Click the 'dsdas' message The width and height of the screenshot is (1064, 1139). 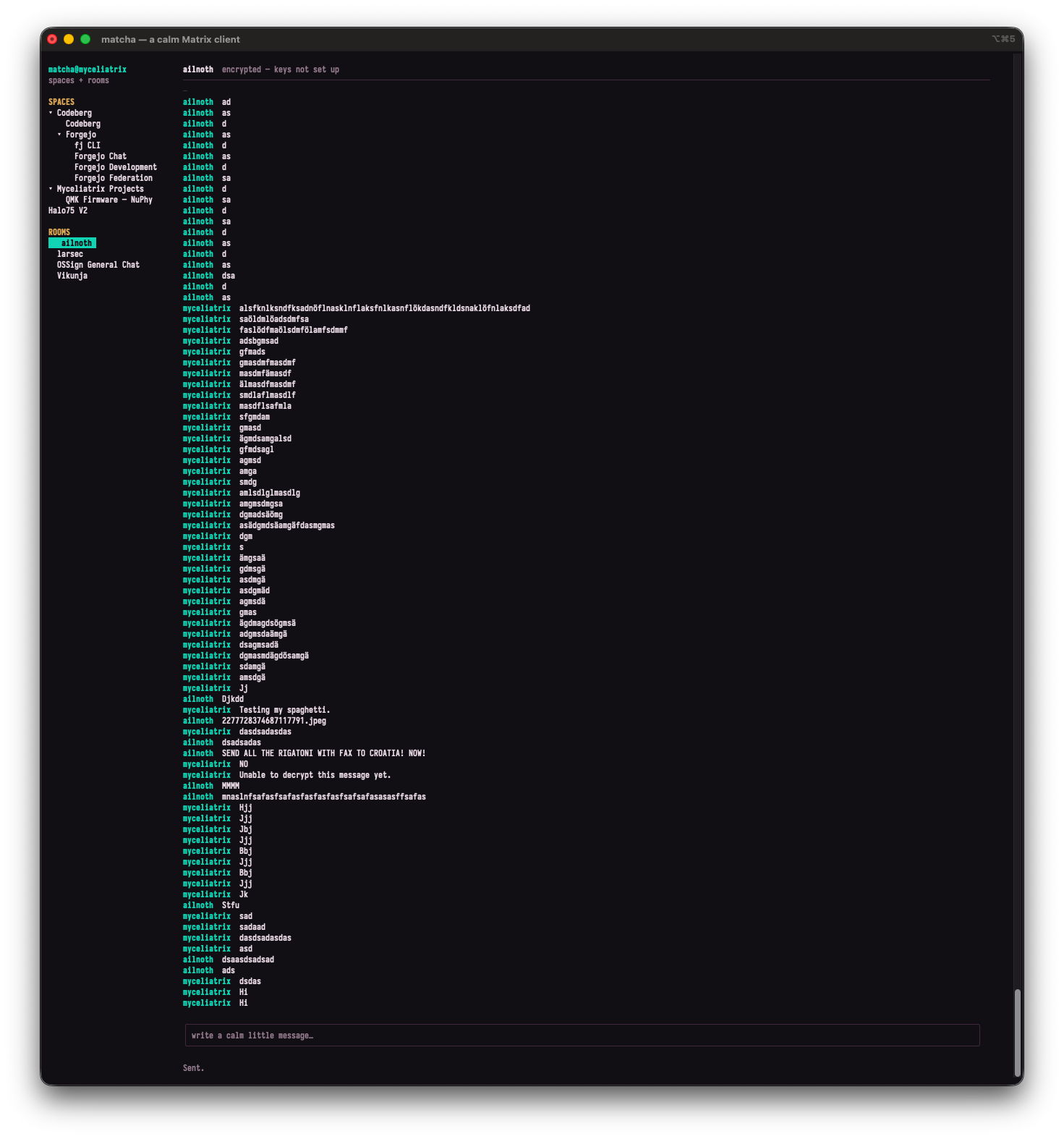pyautogui.click(x=250, y=981)
